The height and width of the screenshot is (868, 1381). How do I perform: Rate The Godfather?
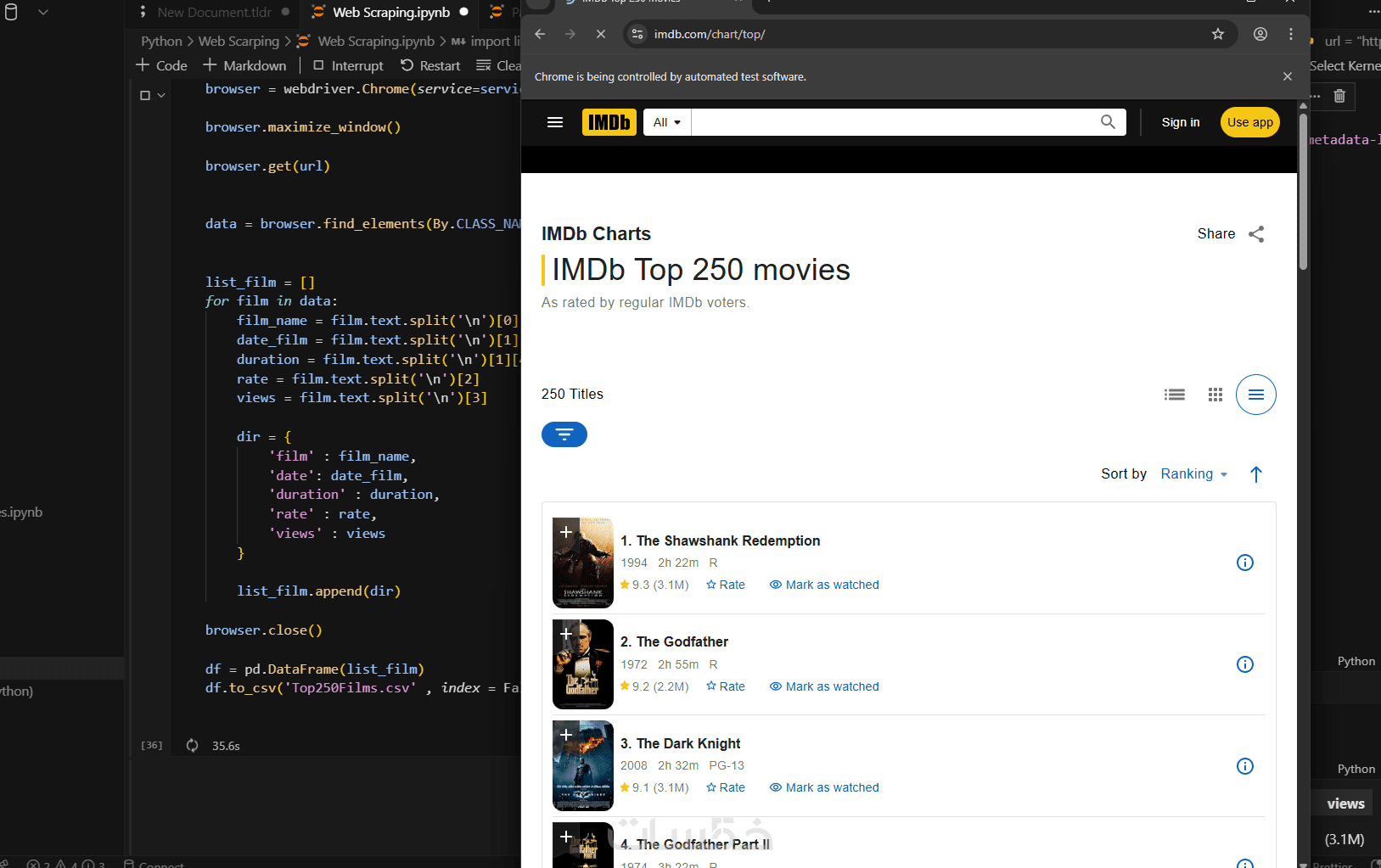[726, 686]
